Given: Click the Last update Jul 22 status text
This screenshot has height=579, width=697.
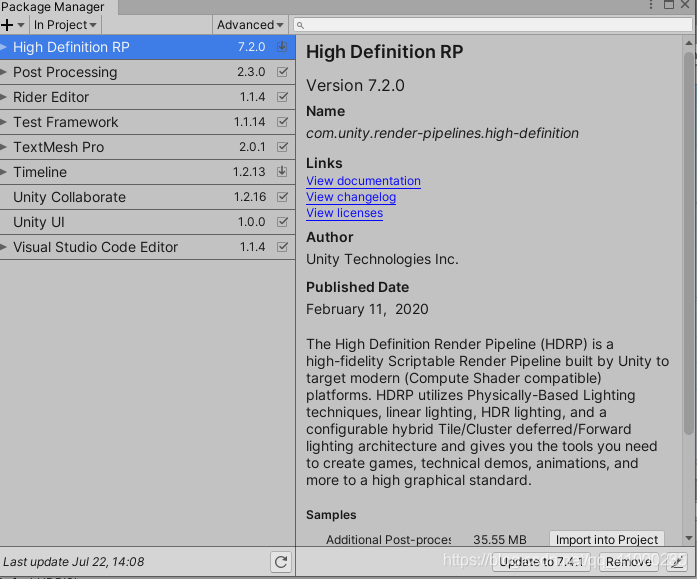Looking at the screenshot, I should point(74,562).
